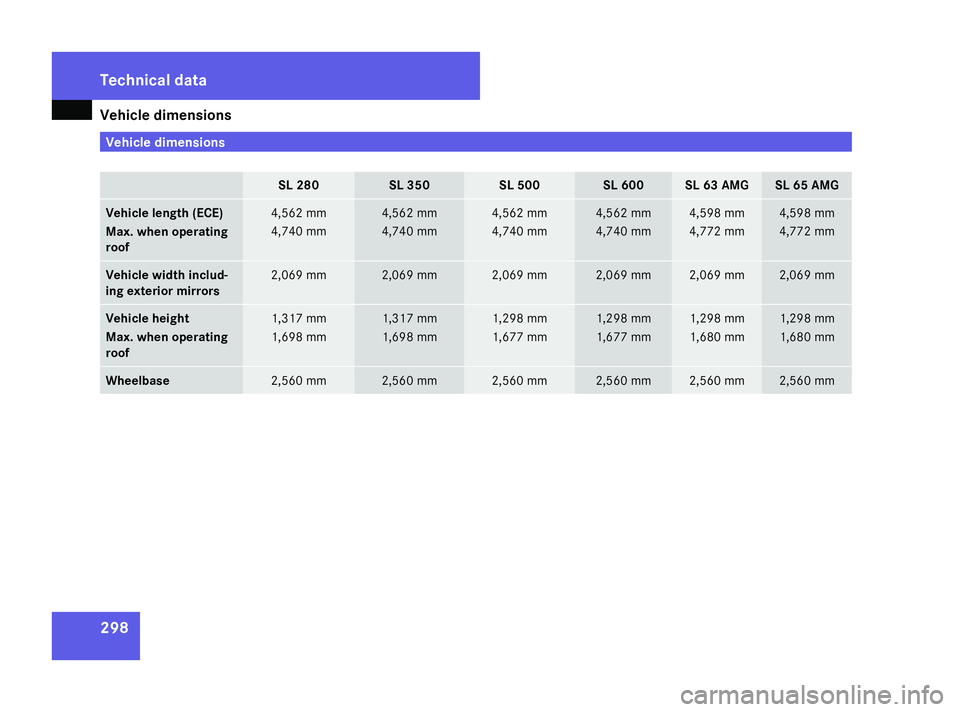Select SL 280 vehicle length '4,562 mm'
960x712 pixels.
tap(299, 213)
